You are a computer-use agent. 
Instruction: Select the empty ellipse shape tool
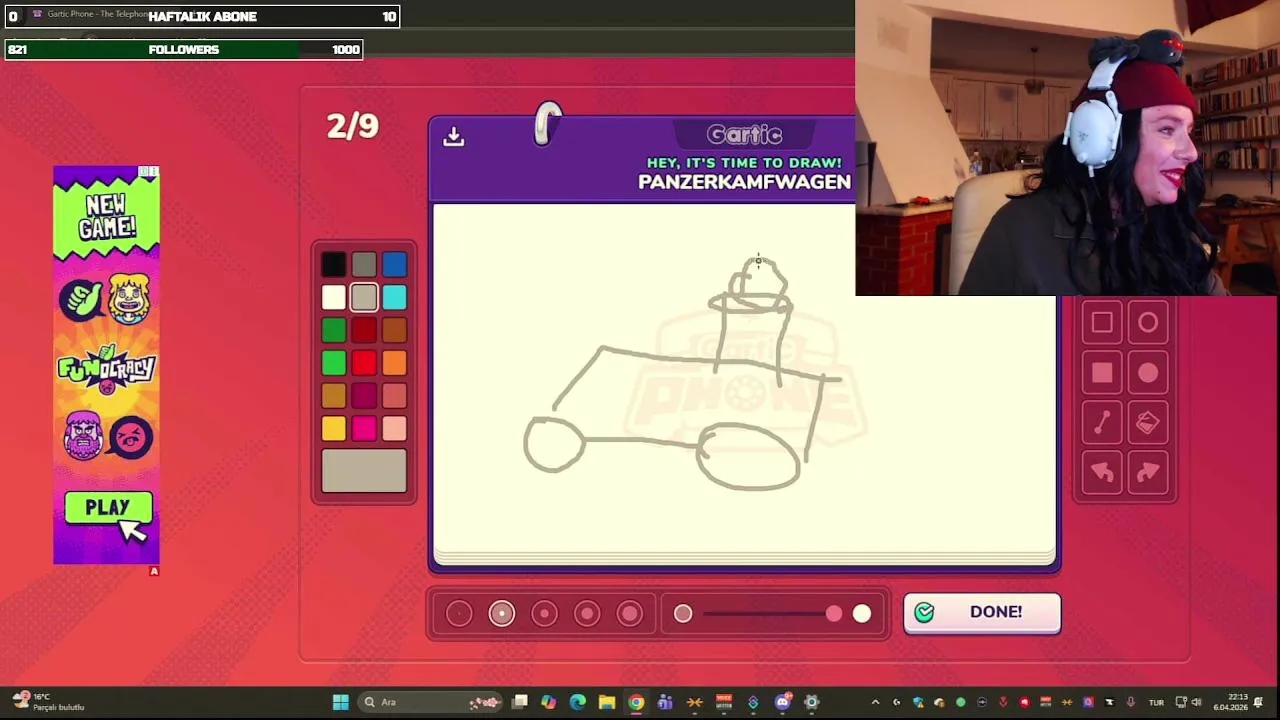pos(1148,323)
